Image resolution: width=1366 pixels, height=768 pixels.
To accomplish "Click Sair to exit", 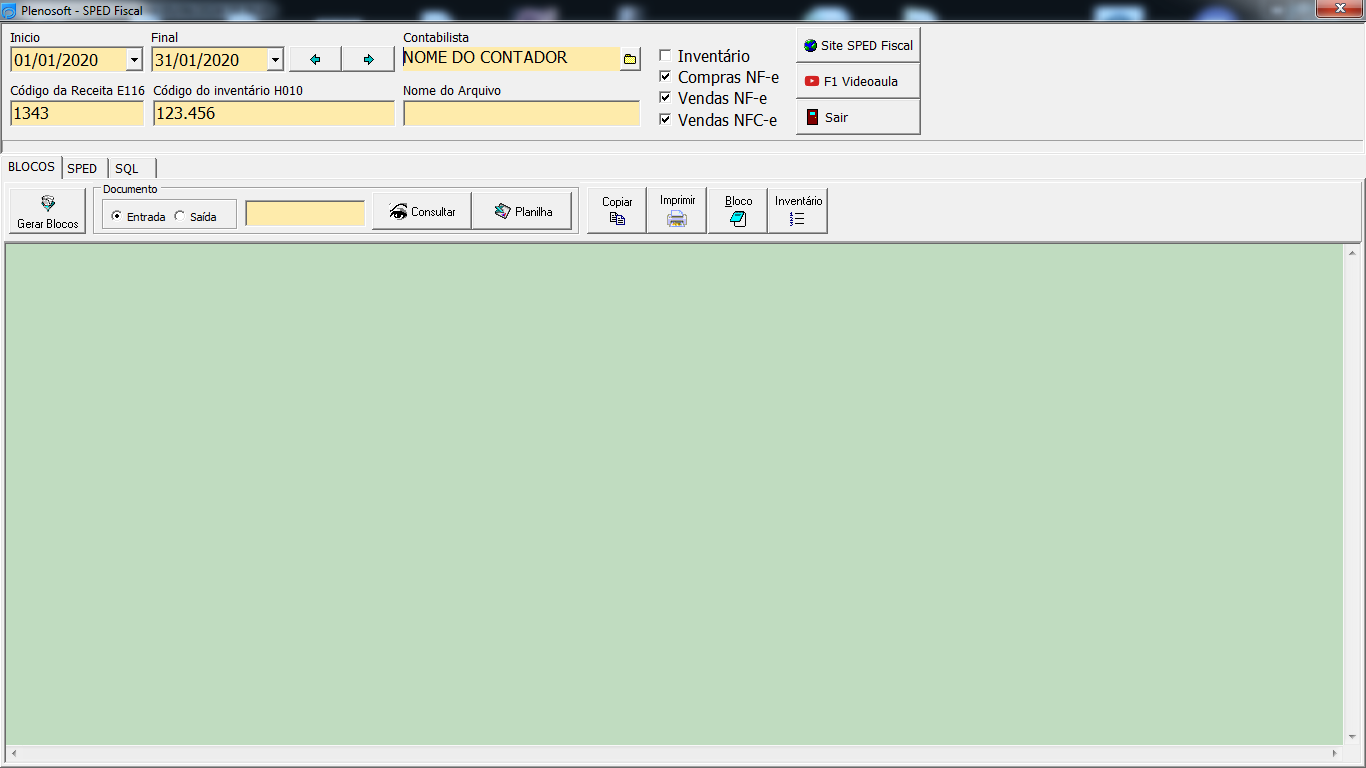I will (858, 117).
